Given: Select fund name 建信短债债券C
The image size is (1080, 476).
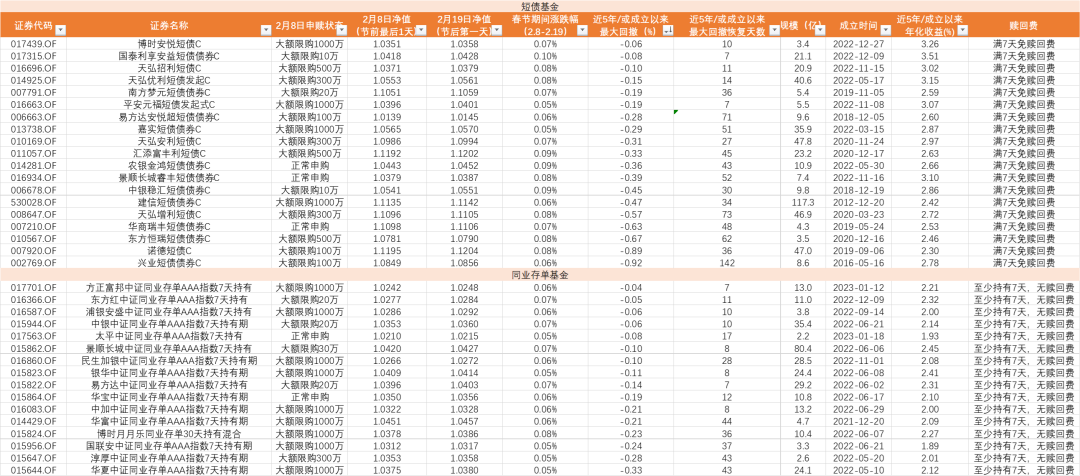Looking at the screenshot, I should pyautogui.click(x=169, y=202).
